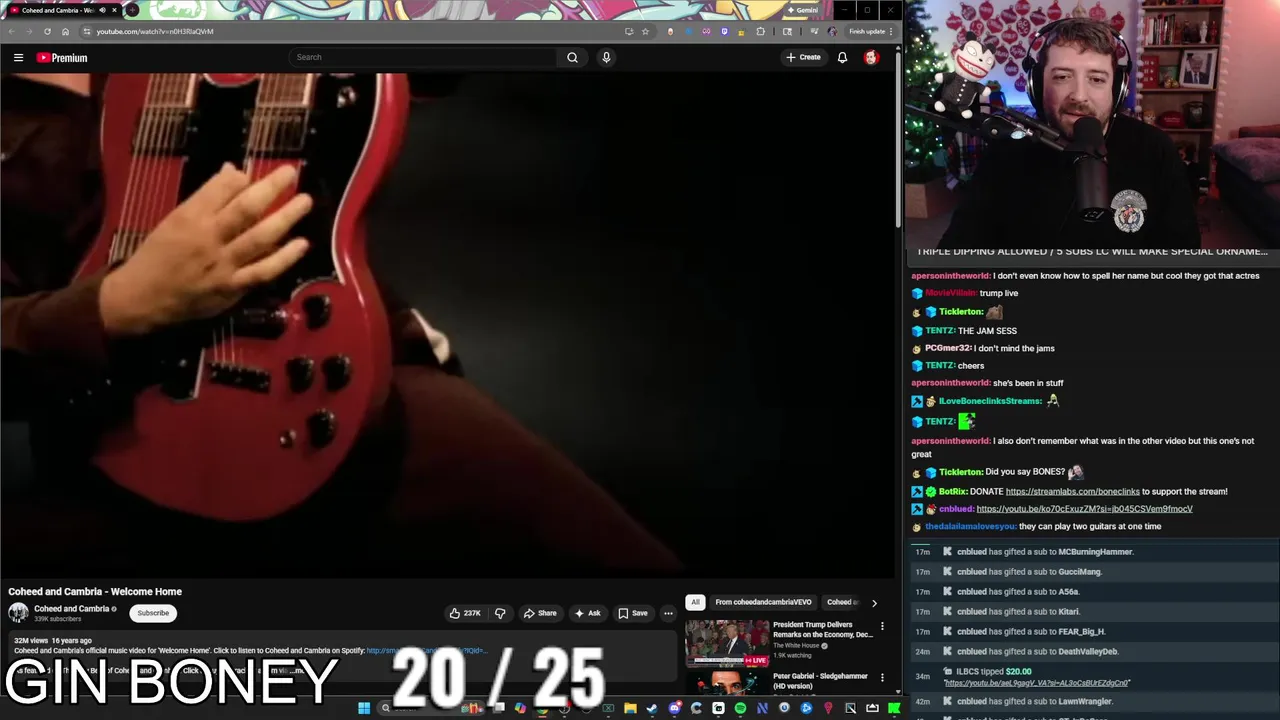Select the From coheedandcambriaVEVO chip

pyautogui.click(x=763, y=602)
